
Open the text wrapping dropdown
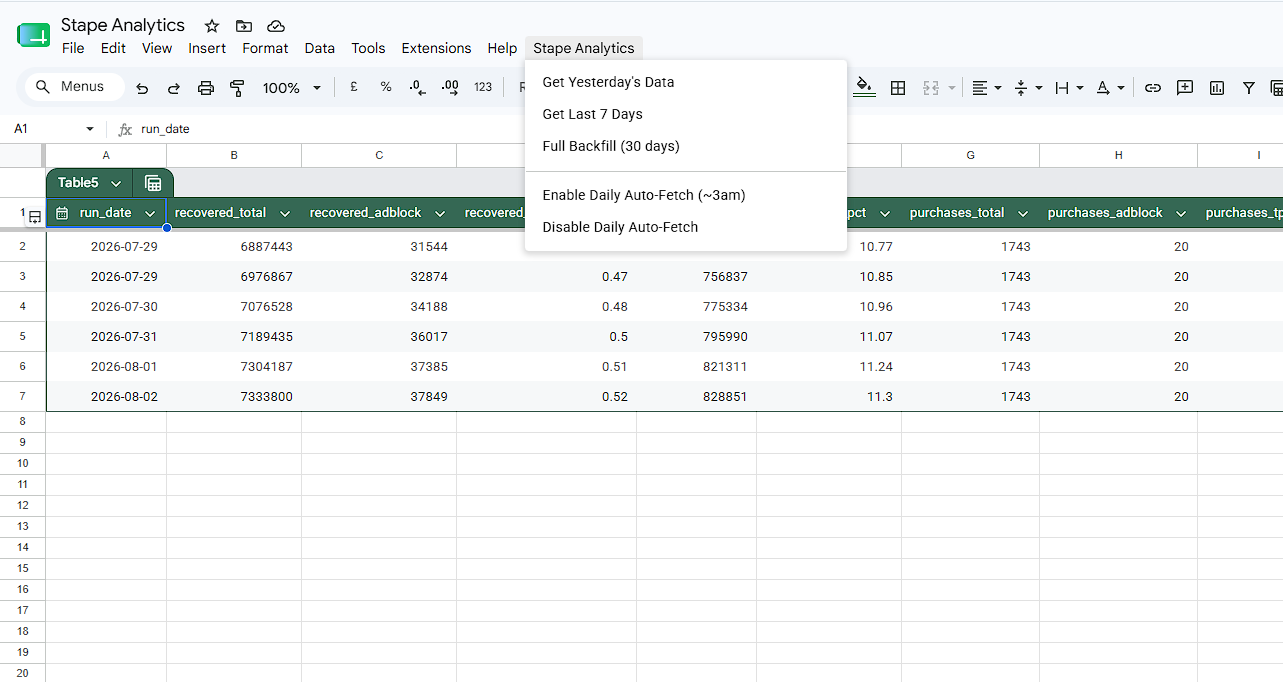point(1069,88)
